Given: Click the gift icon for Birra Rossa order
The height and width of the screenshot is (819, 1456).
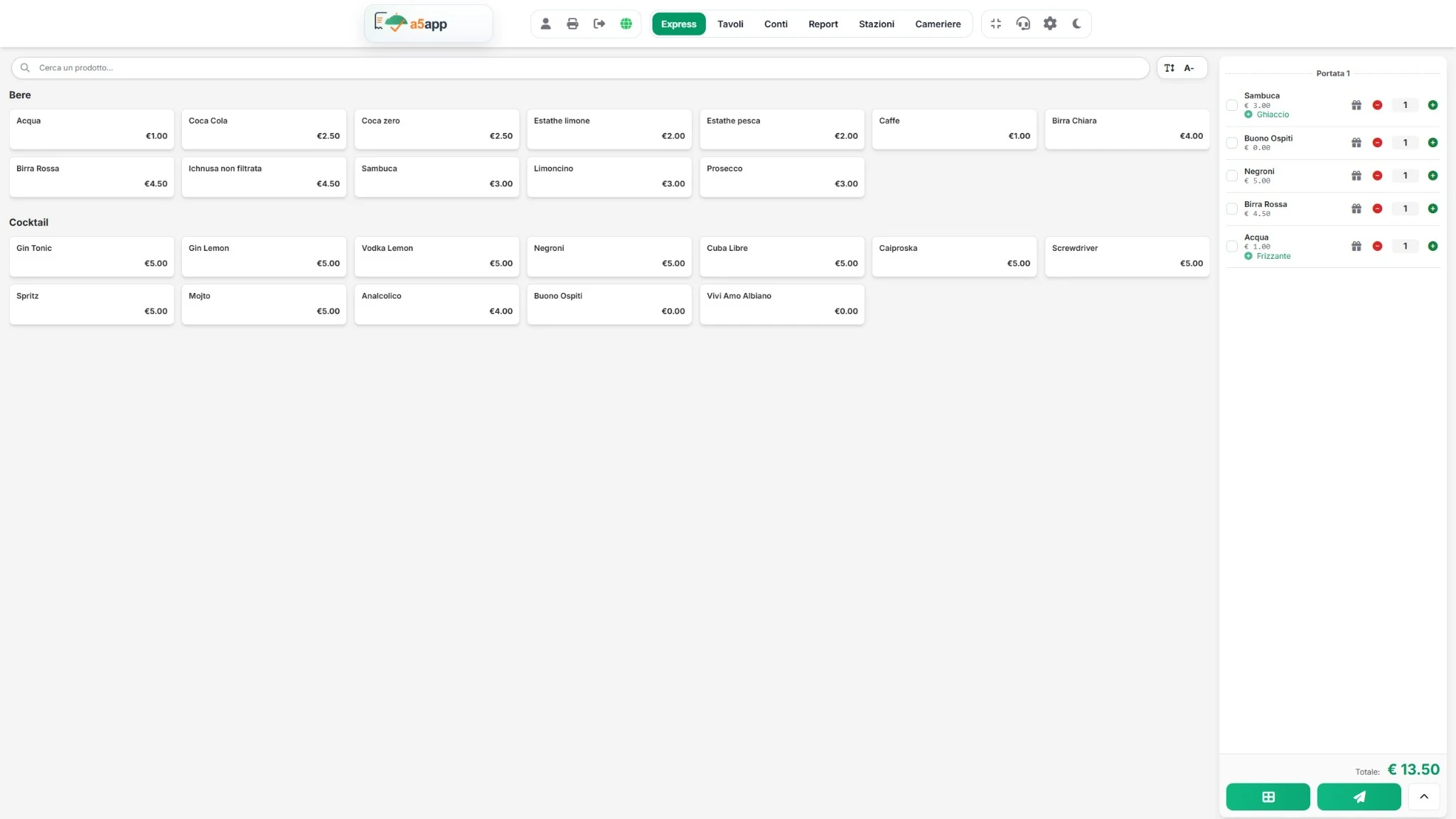Looking at the screenshot, I should click(1356, 208).
